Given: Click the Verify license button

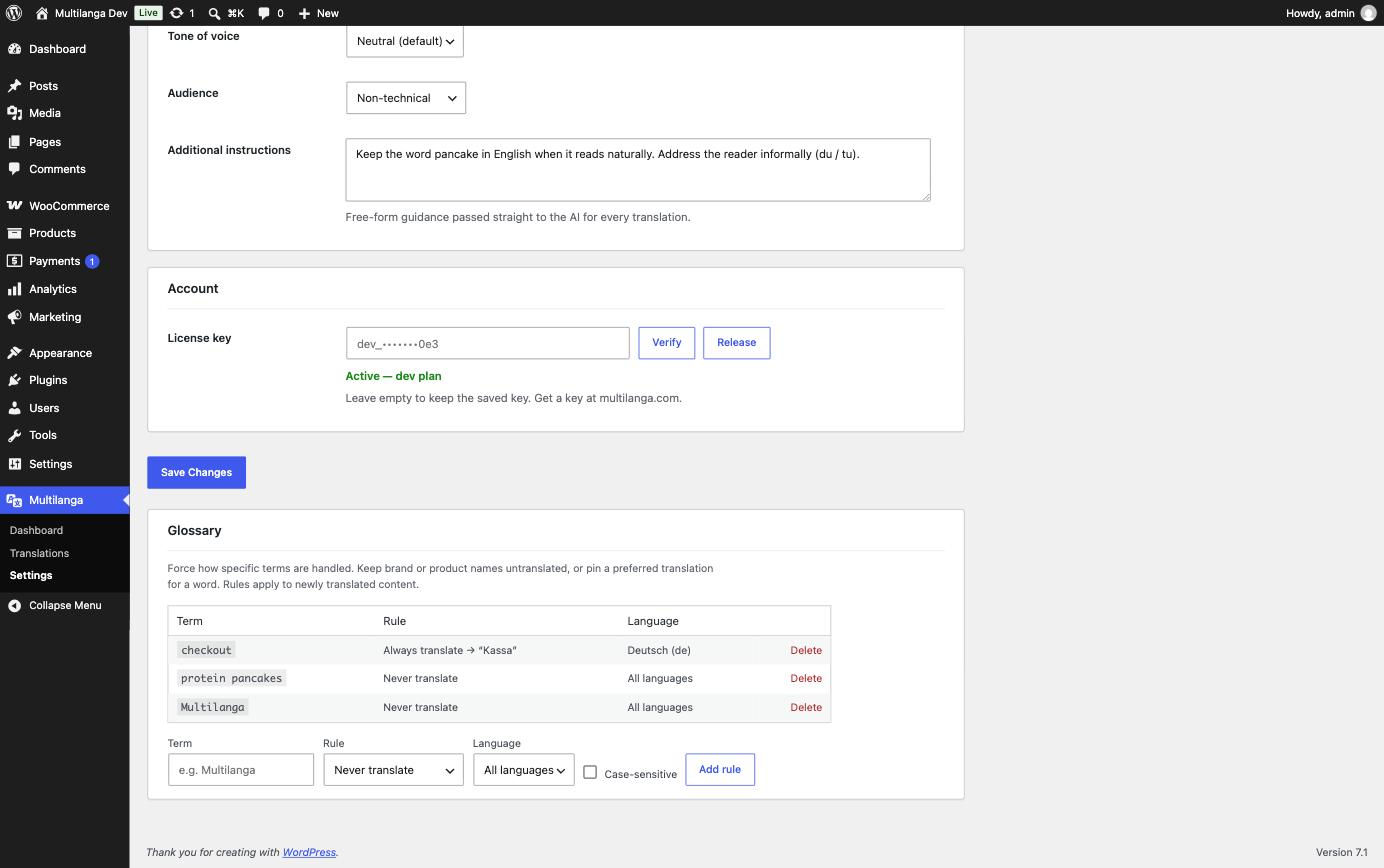Looking at the screenshot, I should pos(667,342).
